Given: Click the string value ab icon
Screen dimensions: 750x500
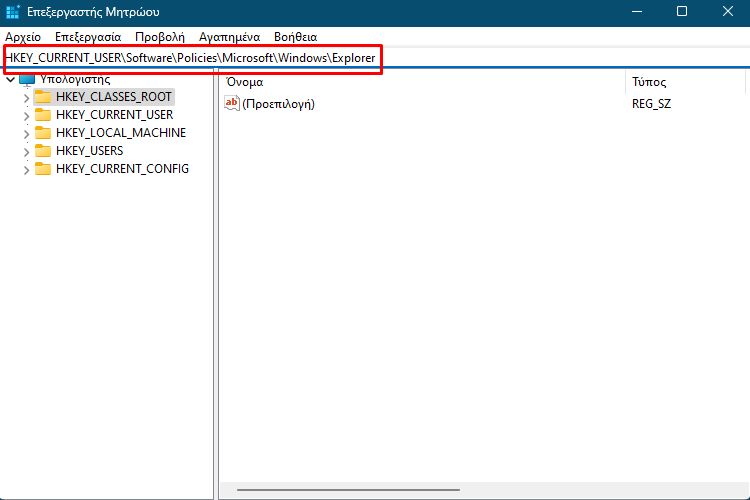Looking at the screenshot, I should click(232, 103).
